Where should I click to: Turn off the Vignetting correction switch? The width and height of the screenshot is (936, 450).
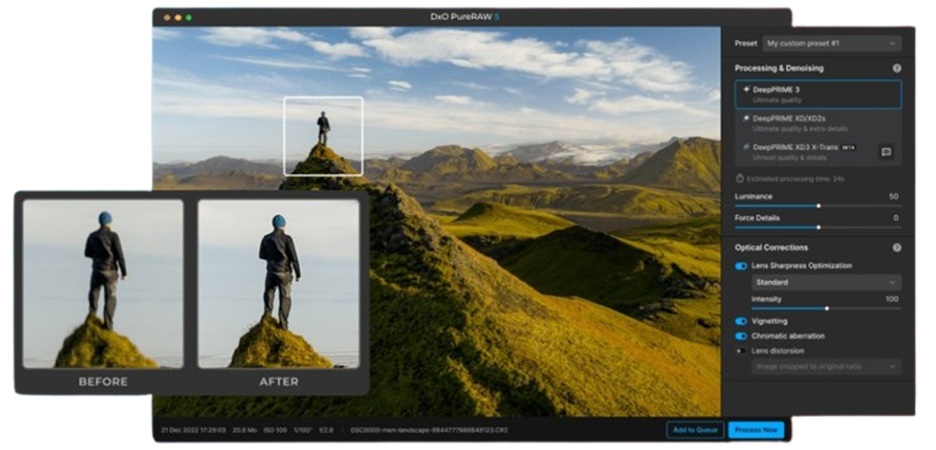pos(741,321)
